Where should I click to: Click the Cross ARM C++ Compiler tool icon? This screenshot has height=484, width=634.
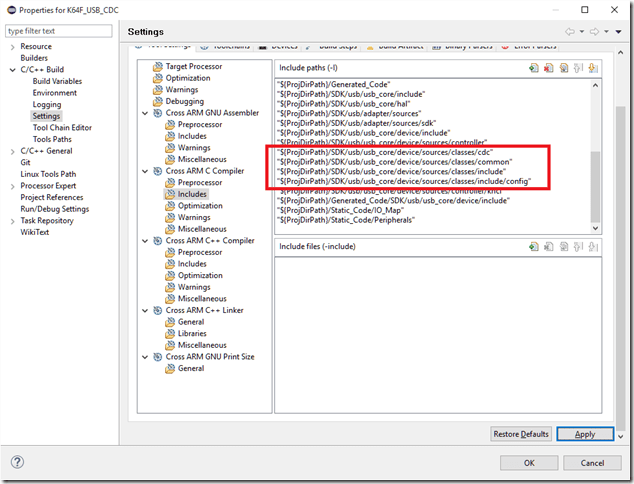click(158, 241)
